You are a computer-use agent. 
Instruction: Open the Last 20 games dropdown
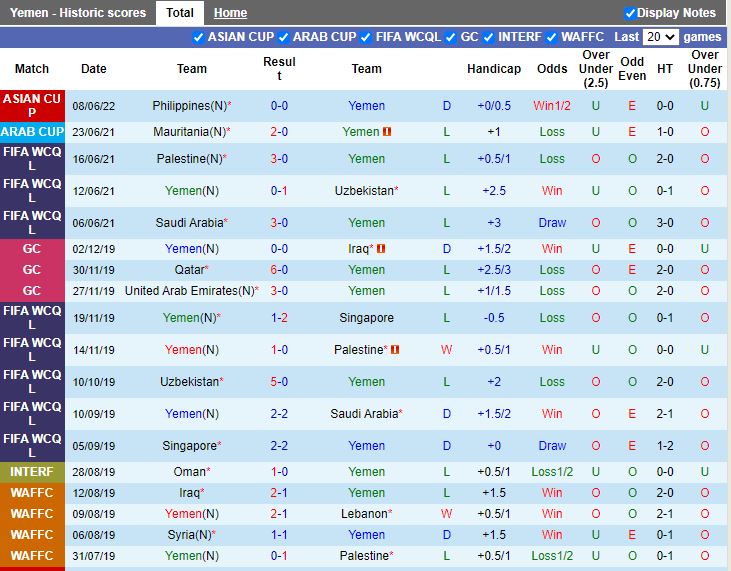[x=660, y=37]
